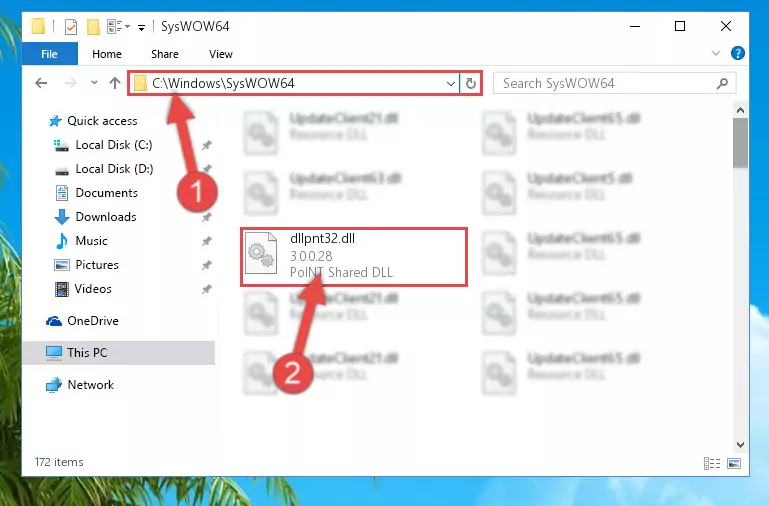Click the scrollbar up arrow
This screenshot has width=769, height=506.
[741, 110]
